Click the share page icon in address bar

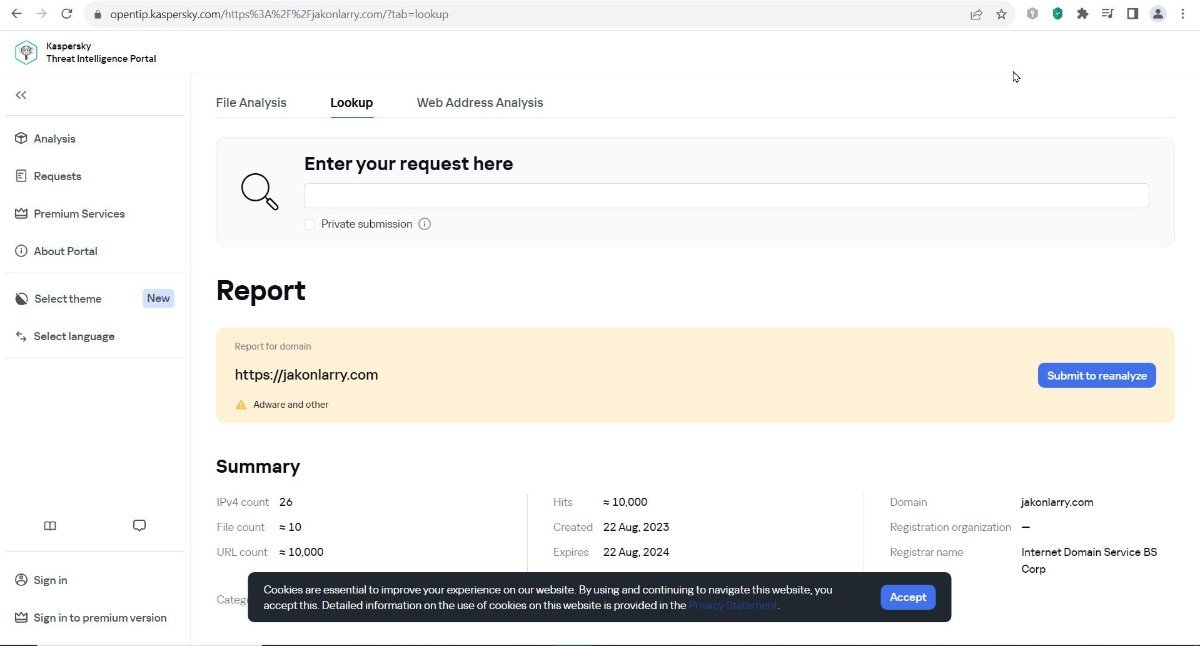click(976, 14)
